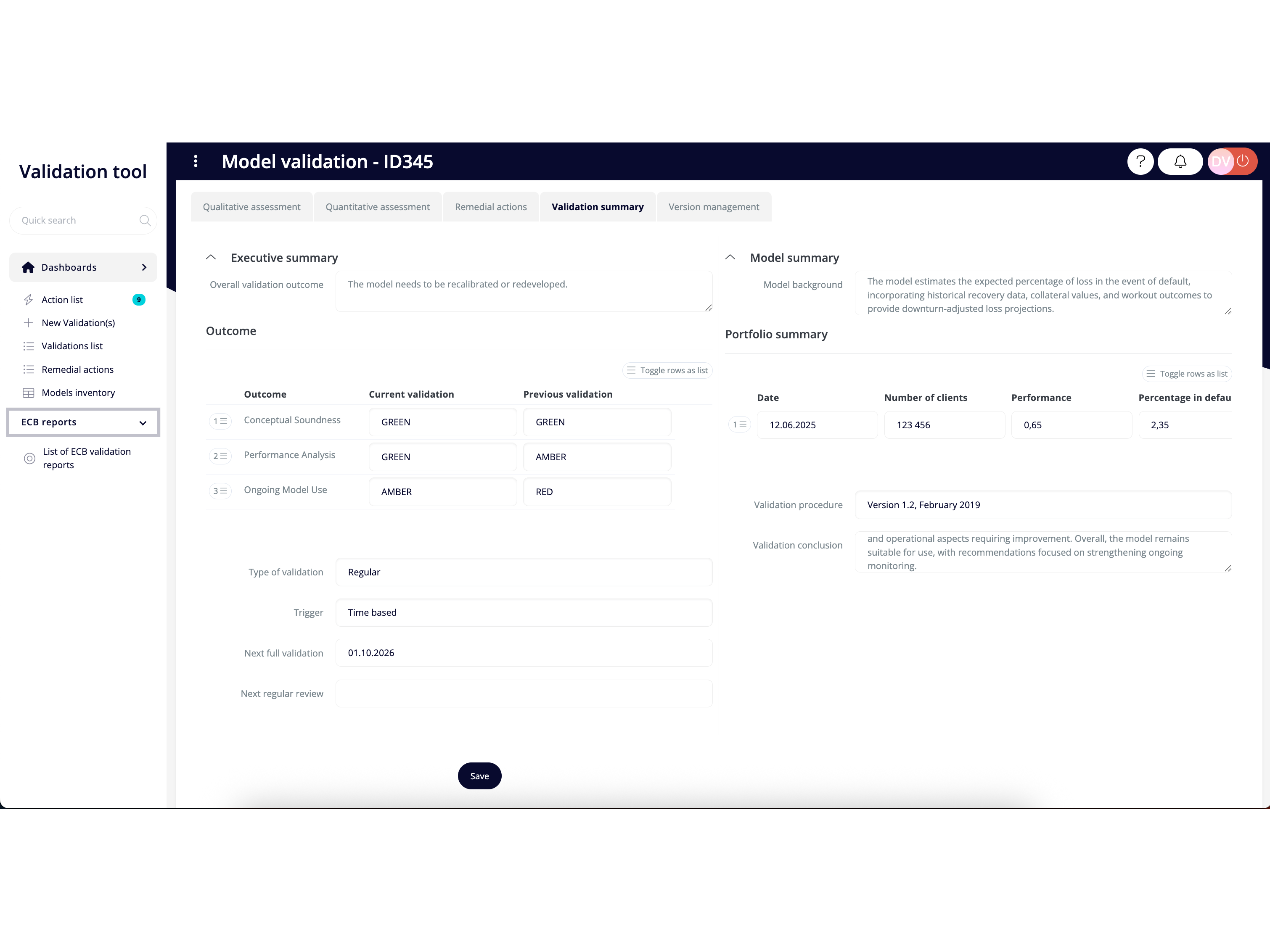
Task: Click the DV user avatar
Action: coord(1221,162)
